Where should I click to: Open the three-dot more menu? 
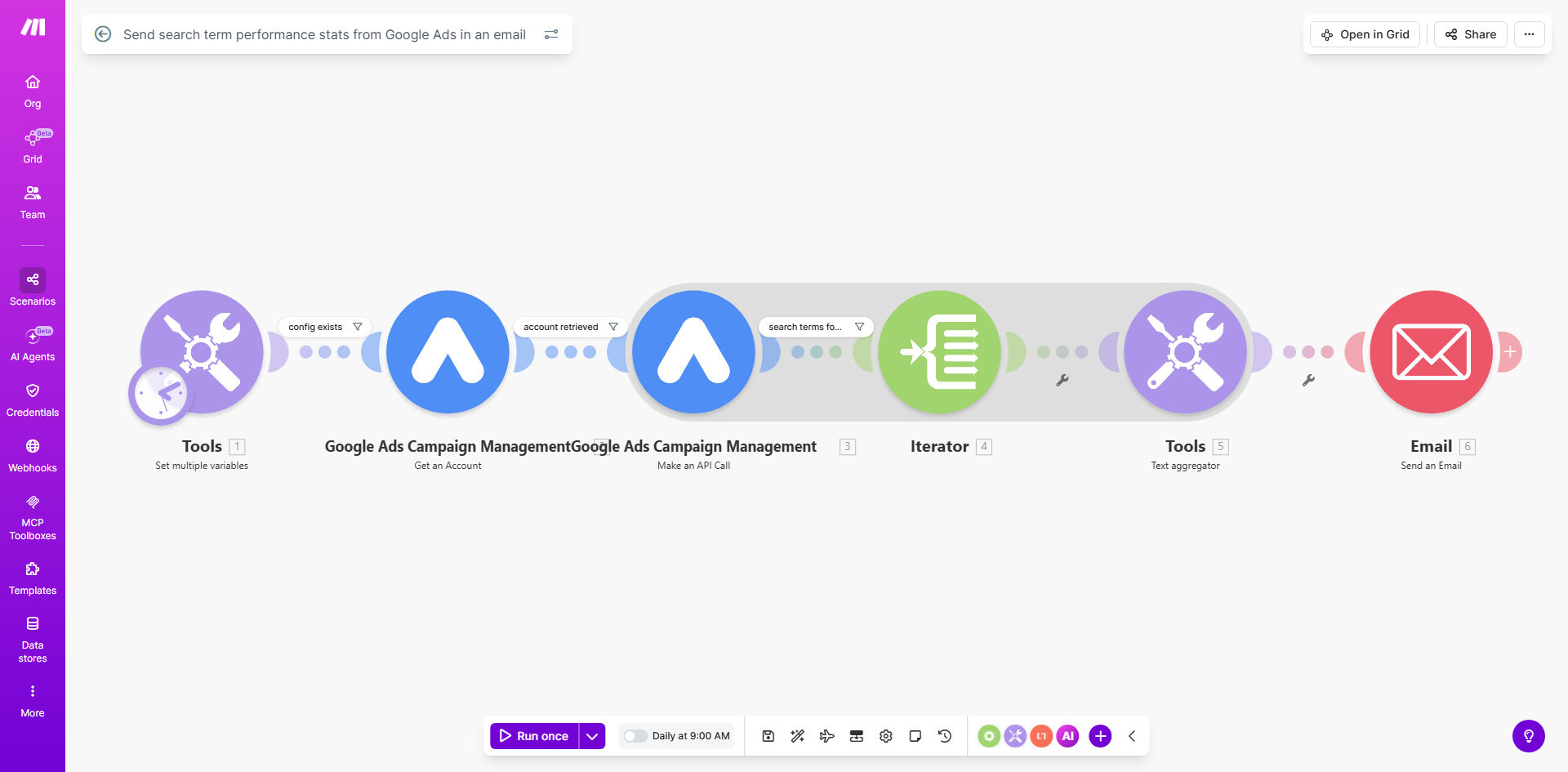[1529, 34]
